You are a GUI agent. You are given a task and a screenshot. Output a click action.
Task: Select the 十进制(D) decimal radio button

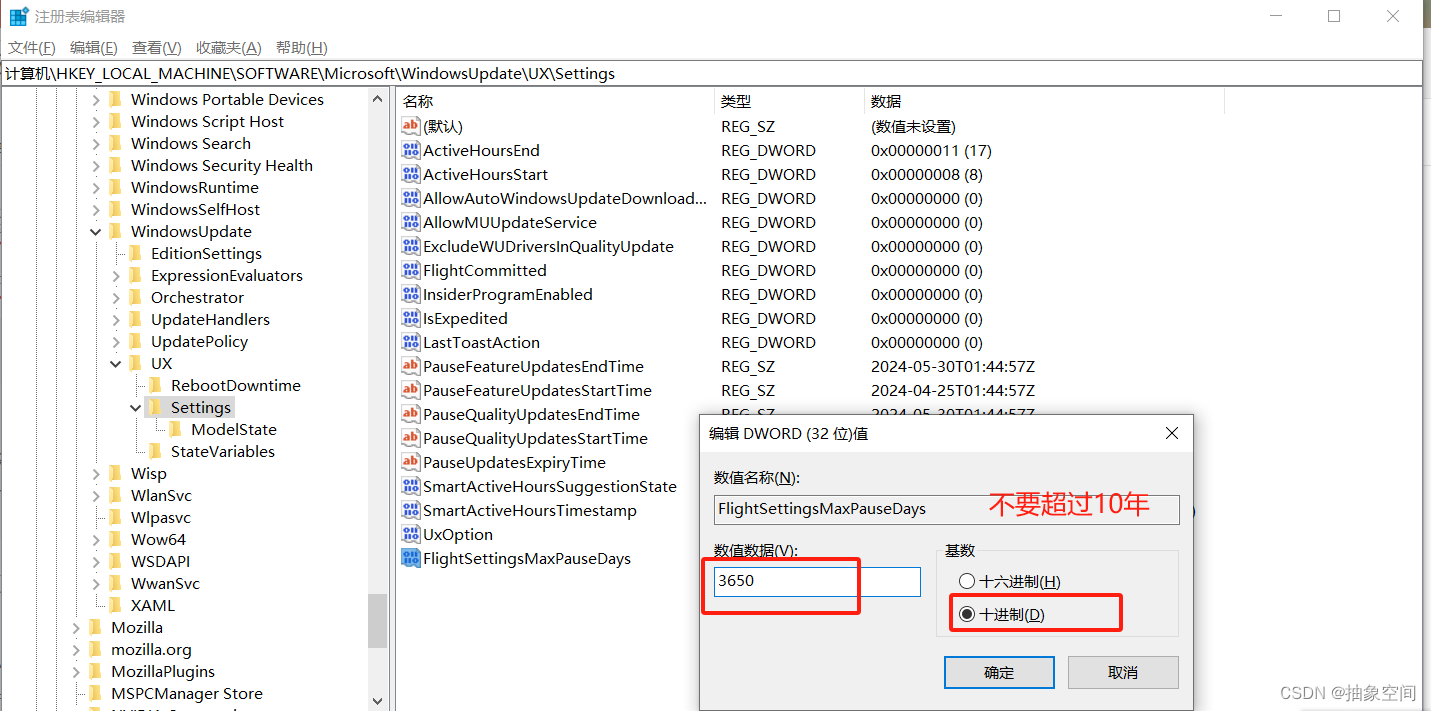[966, 614]
